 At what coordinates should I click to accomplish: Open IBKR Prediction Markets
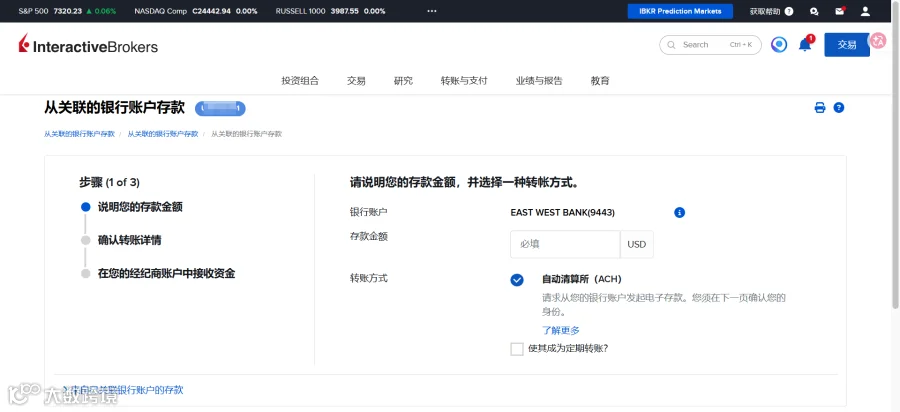[x=680, y=11]
